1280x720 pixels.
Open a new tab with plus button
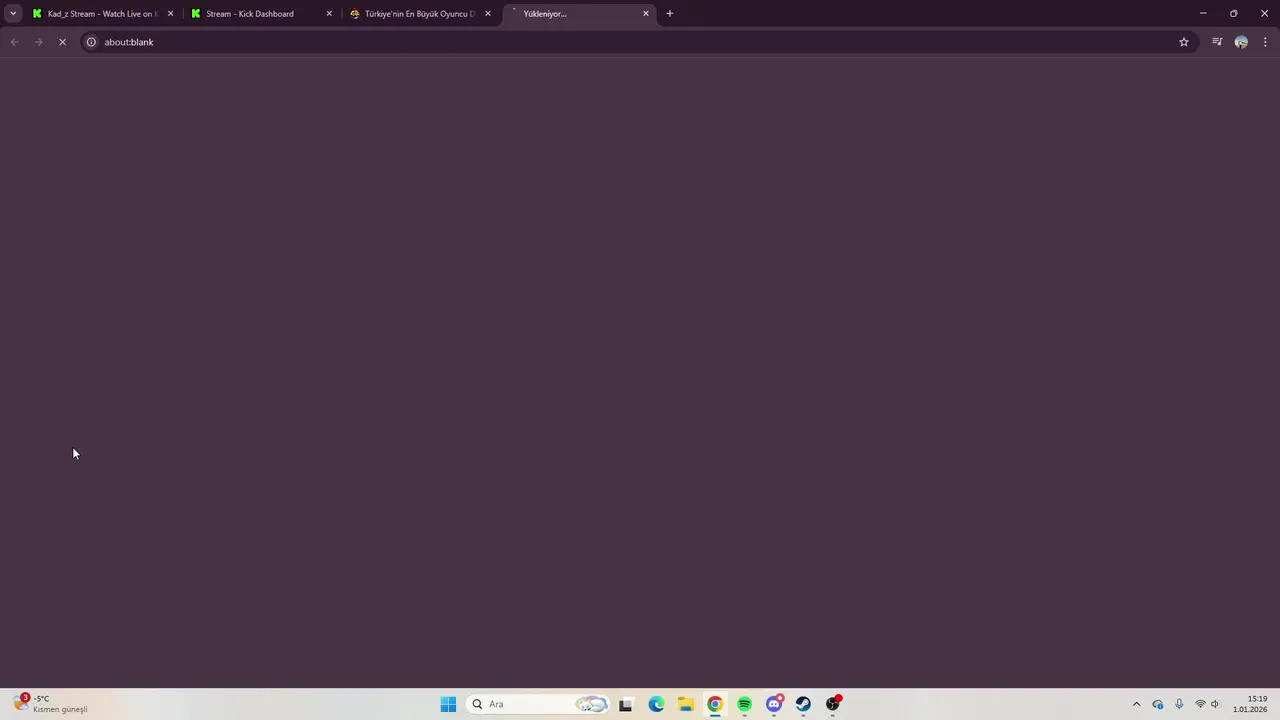[670, 14]
